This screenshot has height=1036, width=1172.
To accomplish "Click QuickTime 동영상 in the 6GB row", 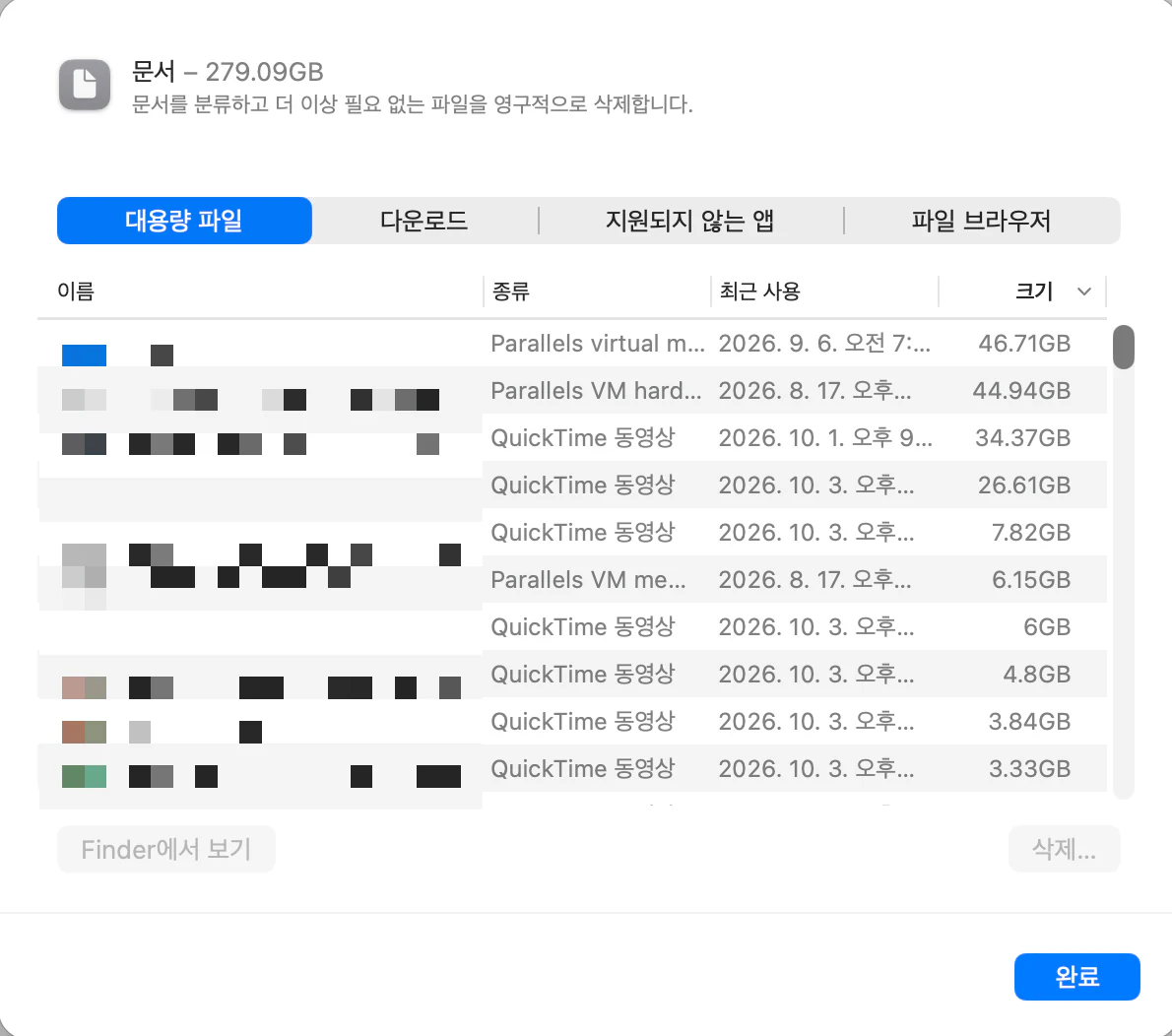I will [582, 626].
